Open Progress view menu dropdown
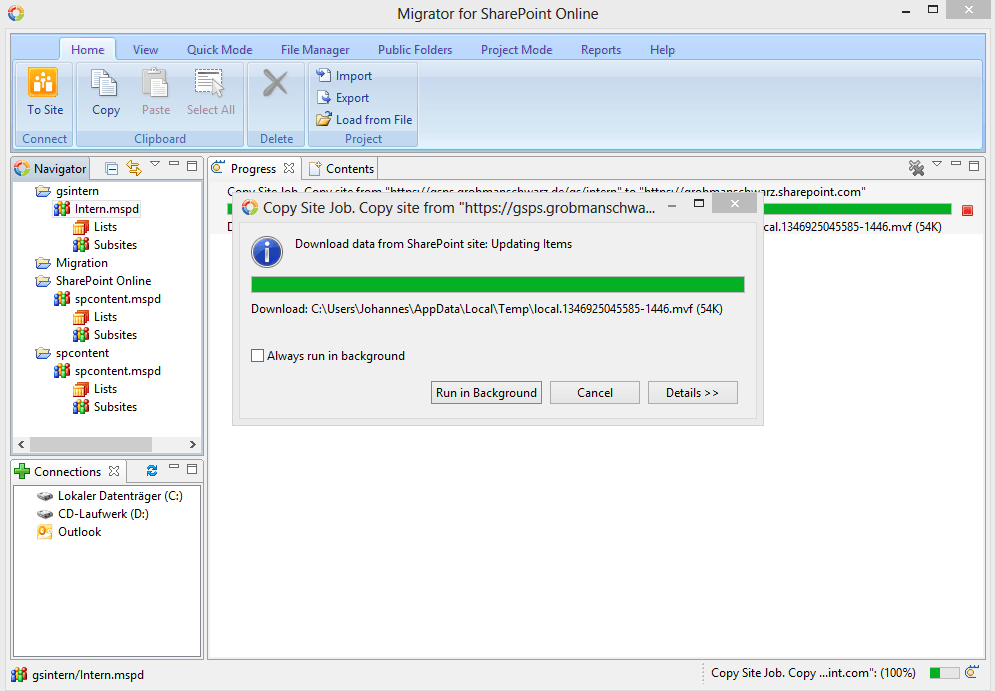This screenshot has width=995, height=691. 937,164
